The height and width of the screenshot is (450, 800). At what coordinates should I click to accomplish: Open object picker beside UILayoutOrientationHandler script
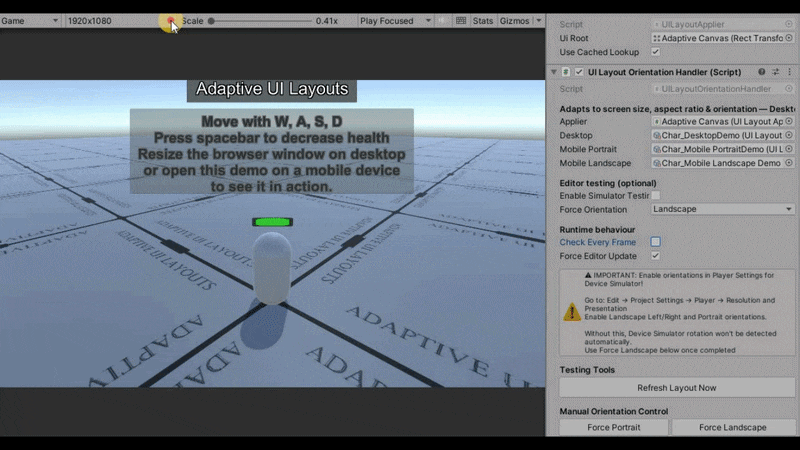pos(789,89)
